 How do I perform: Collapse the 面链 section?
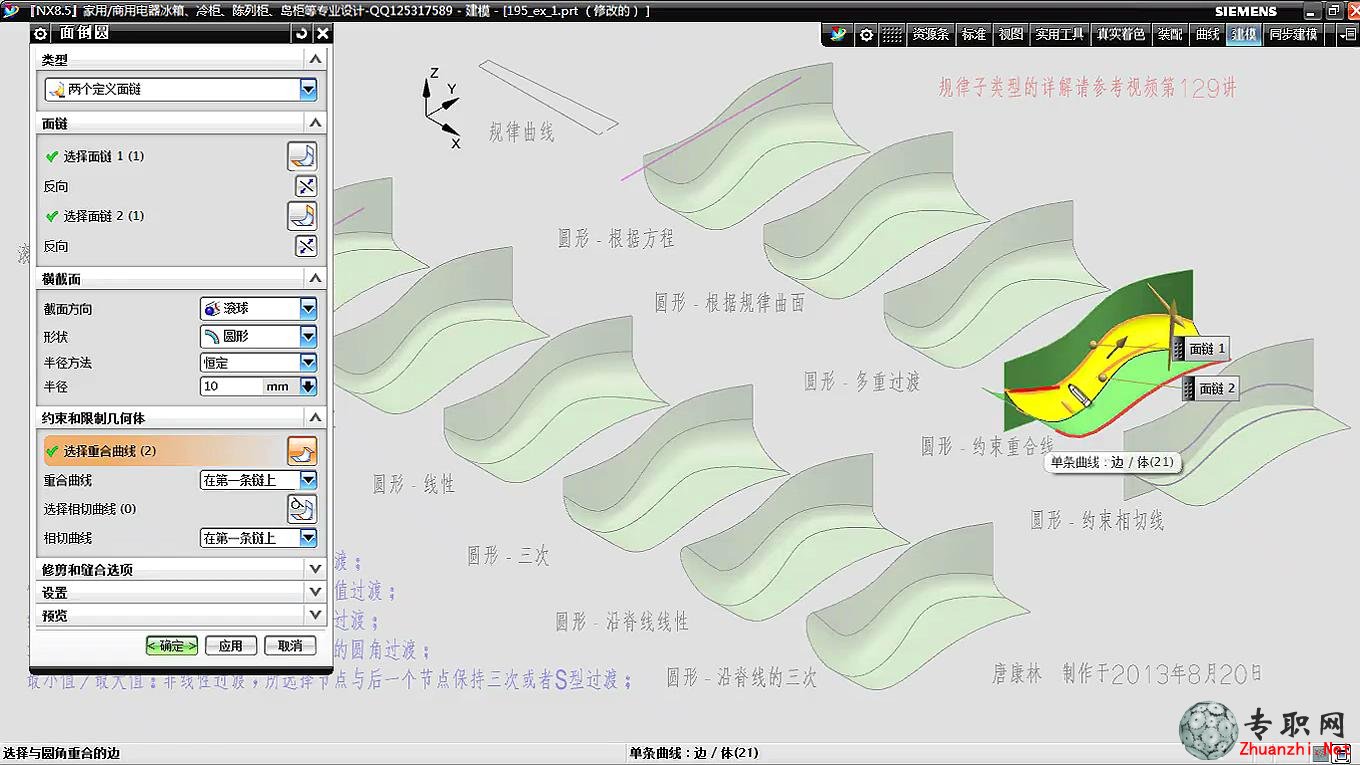[316, 123]
